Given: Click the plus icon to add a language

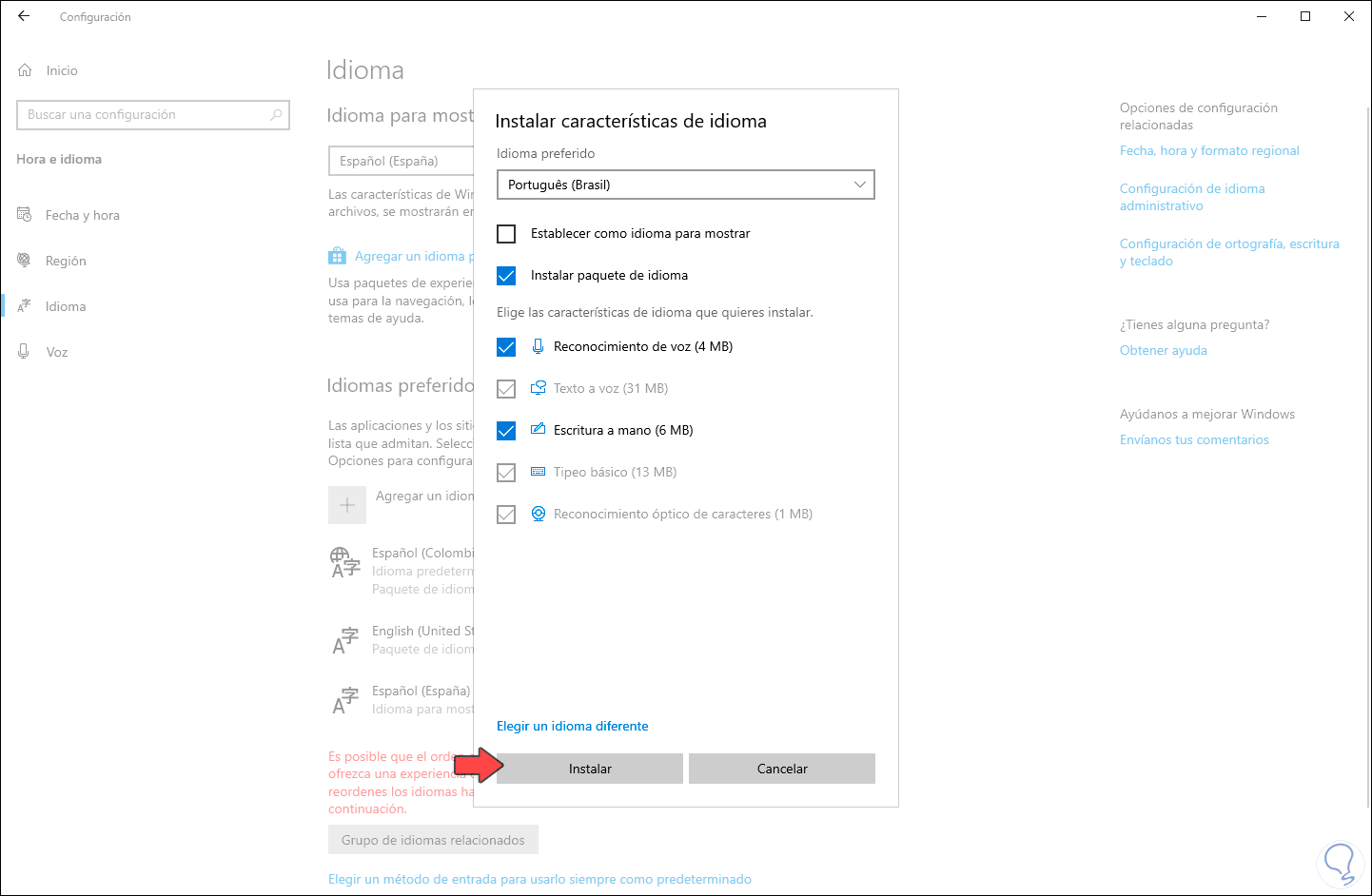Looking at the screenshot, I should tap(347, 505).
